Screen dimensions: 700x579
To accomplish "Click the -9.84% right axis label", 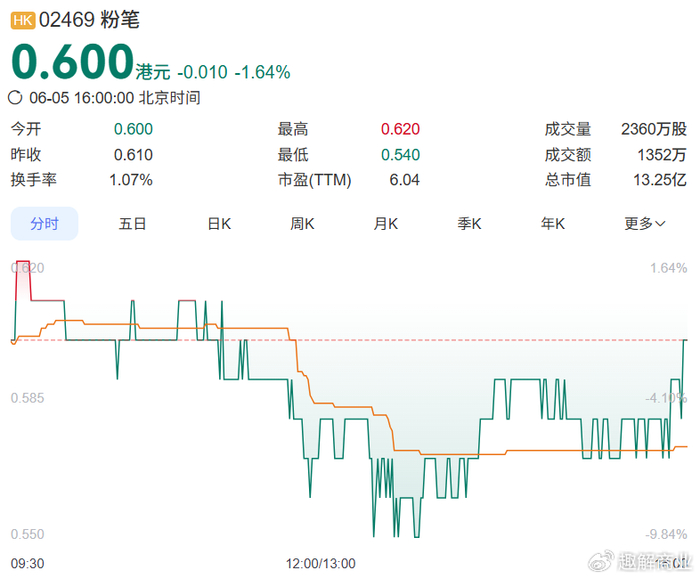I will [x=666, y=534].
